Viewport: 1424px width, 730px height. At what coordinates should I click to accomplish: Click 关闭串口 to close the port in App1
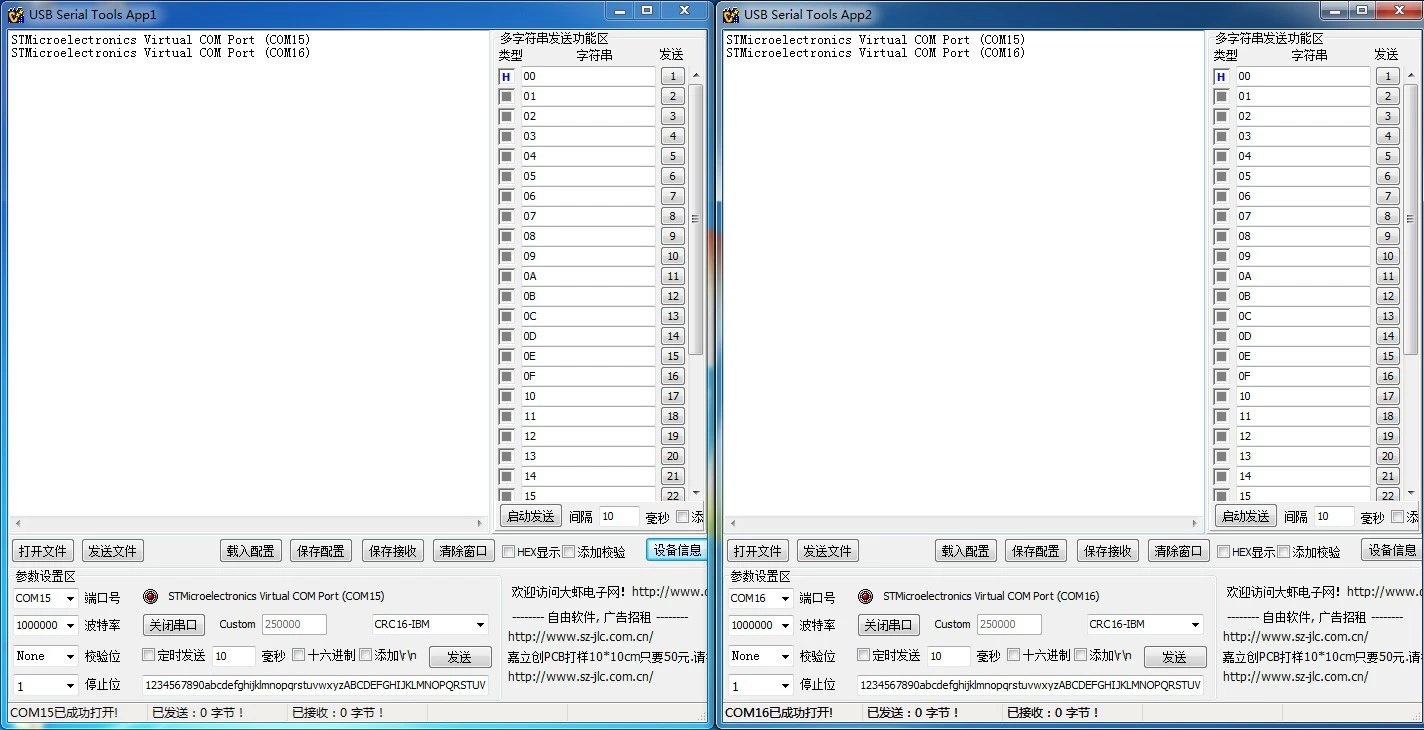[174, 625]
